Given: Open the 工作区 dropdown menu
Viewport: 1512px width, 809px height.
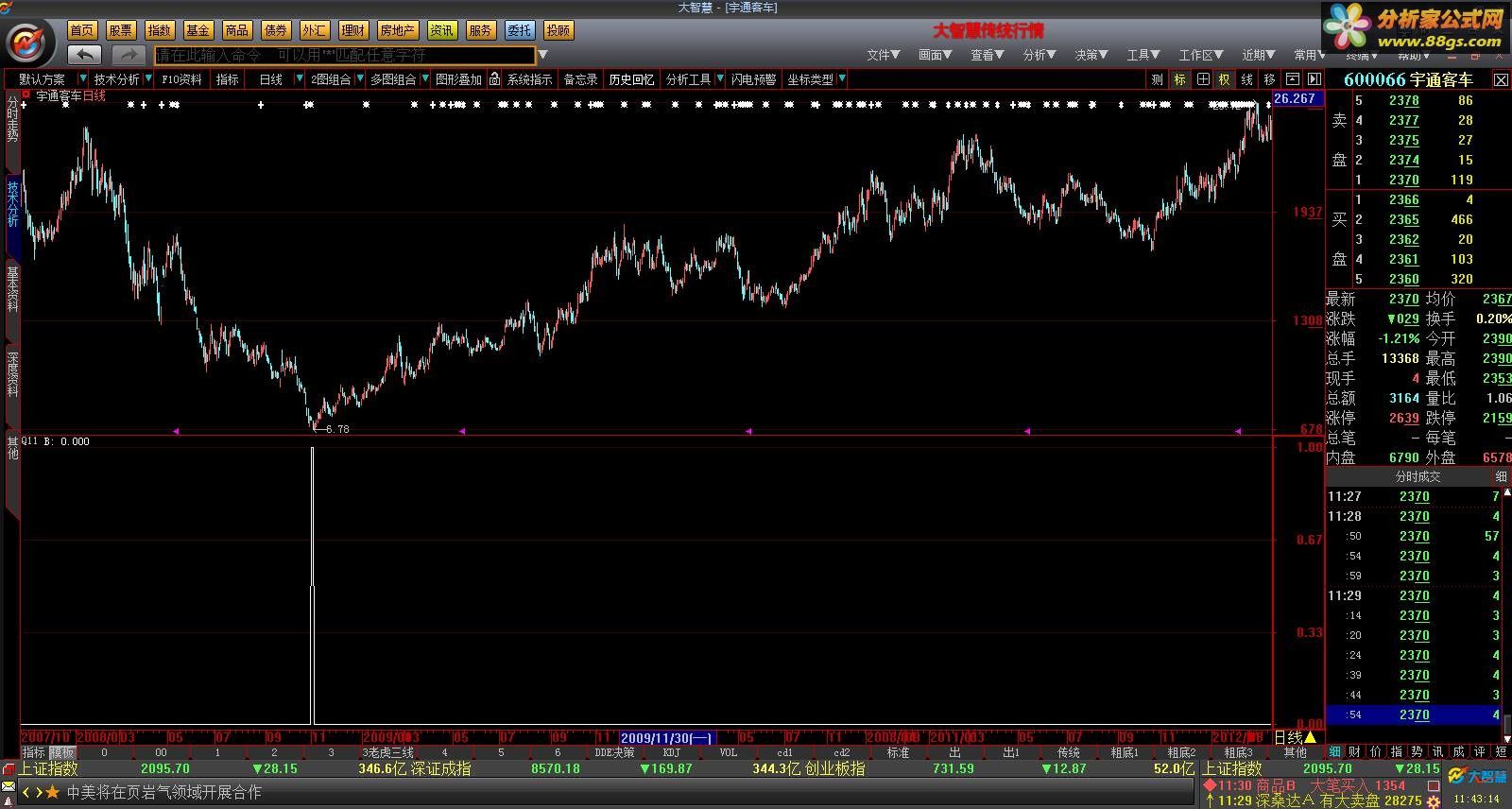Looking at the screenshot, I should tap(1201, 55).
